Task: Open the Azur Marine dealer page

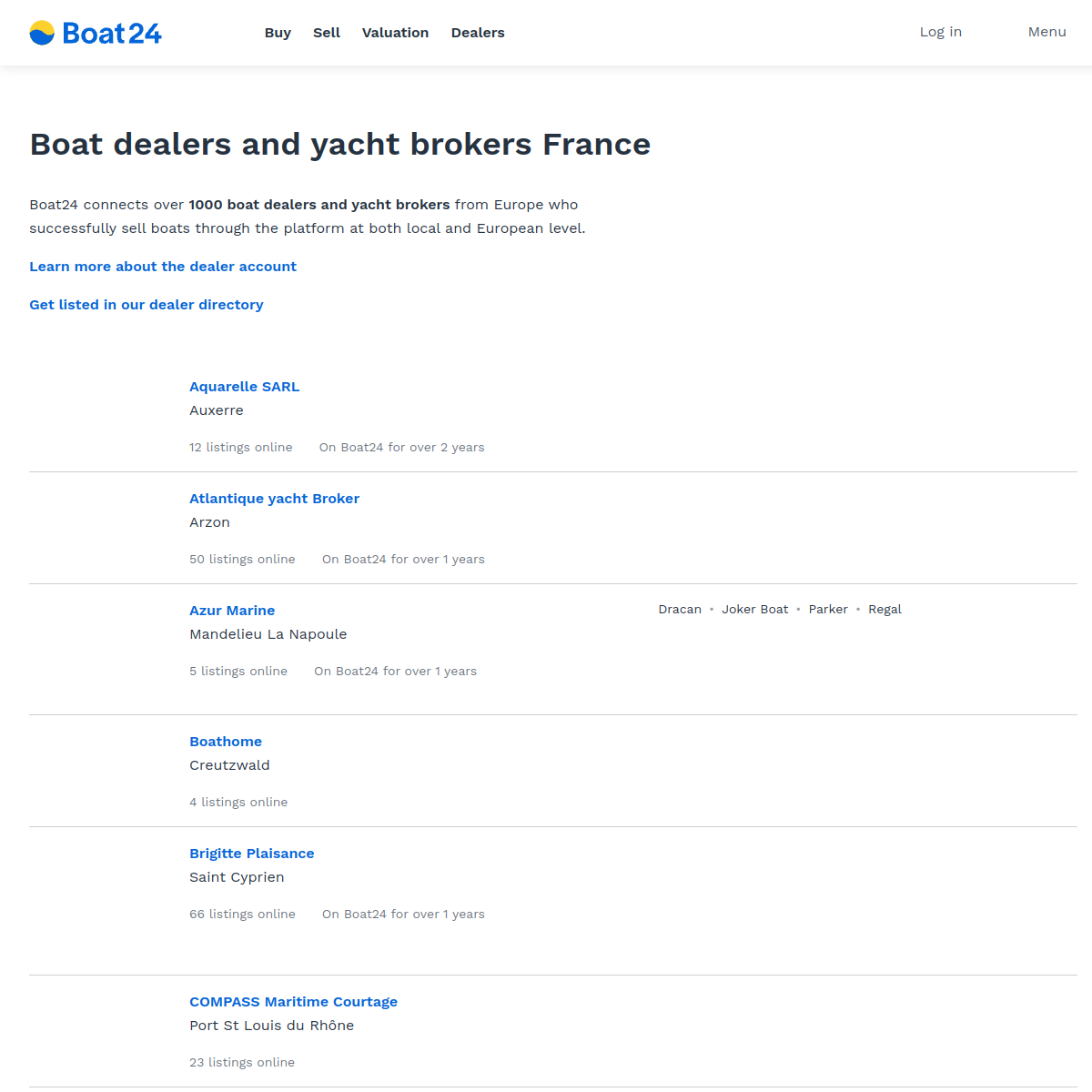Action: click(x=232, y=610)
